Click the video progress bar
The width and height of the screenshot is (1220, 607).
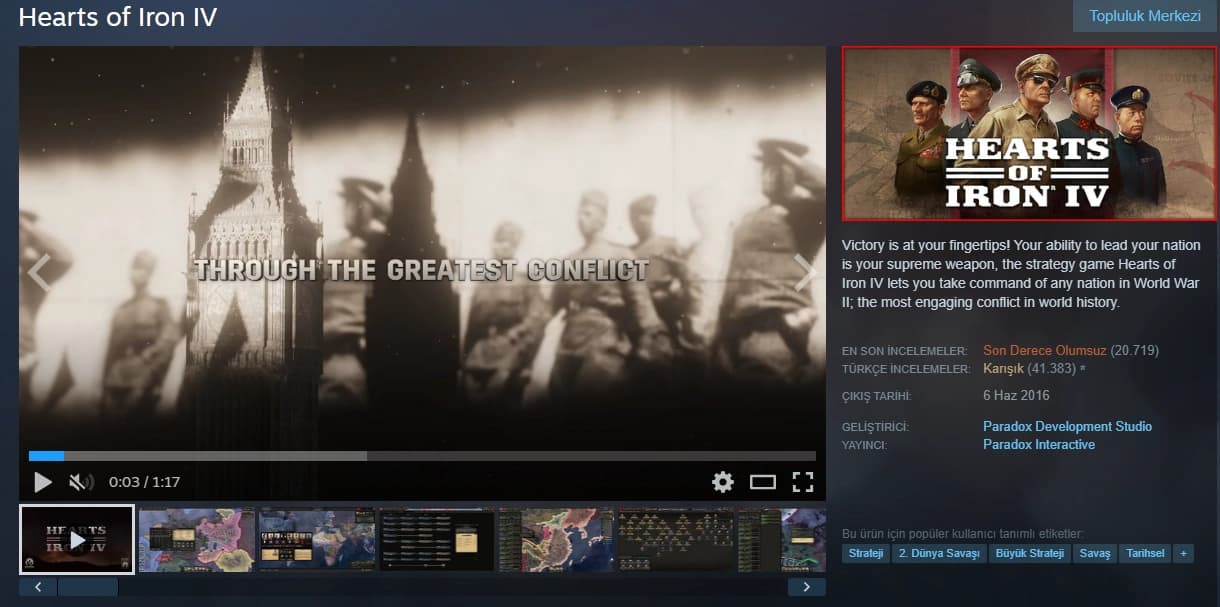point(422,456)
